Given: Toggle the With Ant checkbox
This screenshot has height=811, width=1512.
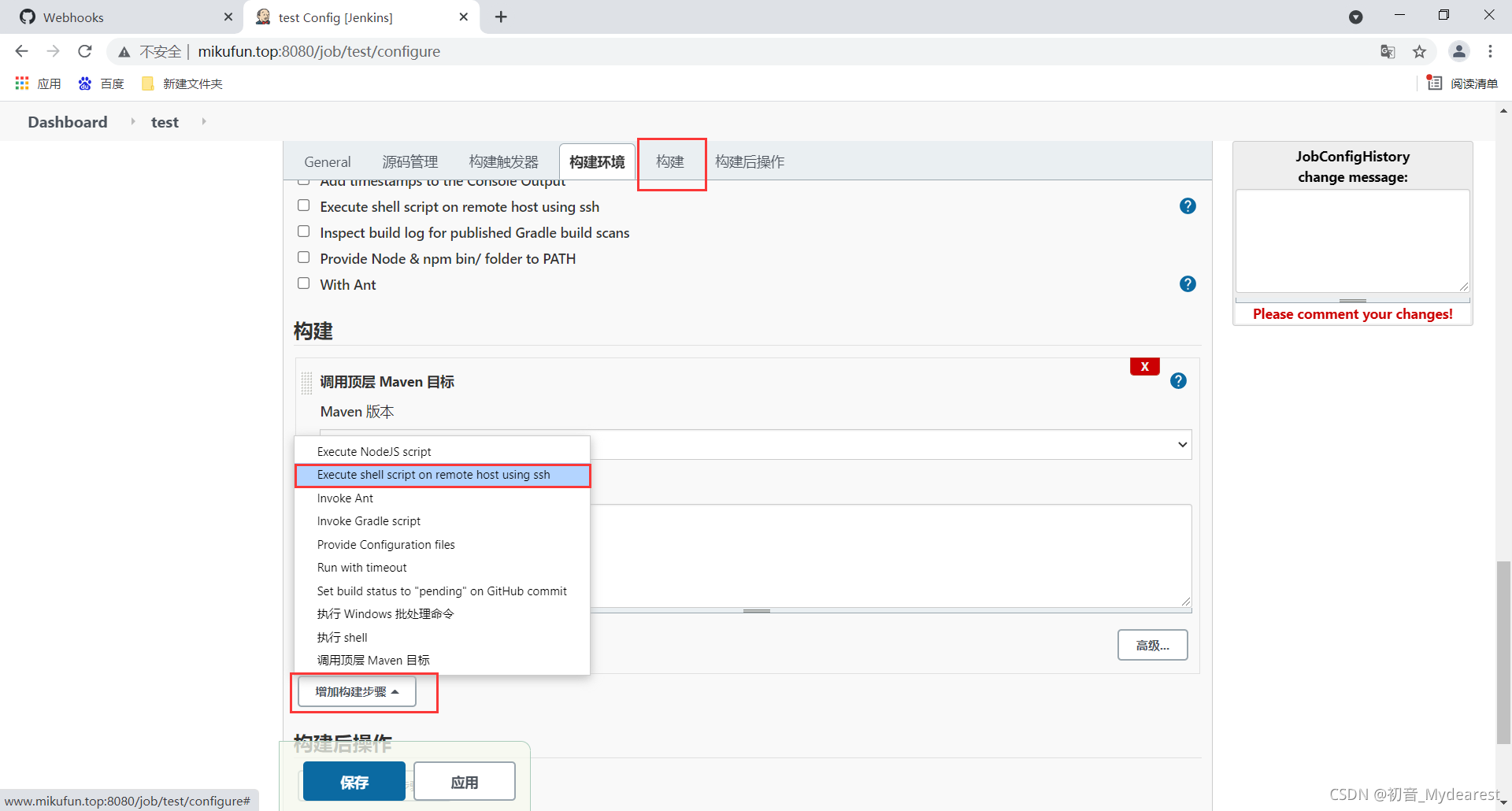Looking at the screenshot, I should [304, 283].
